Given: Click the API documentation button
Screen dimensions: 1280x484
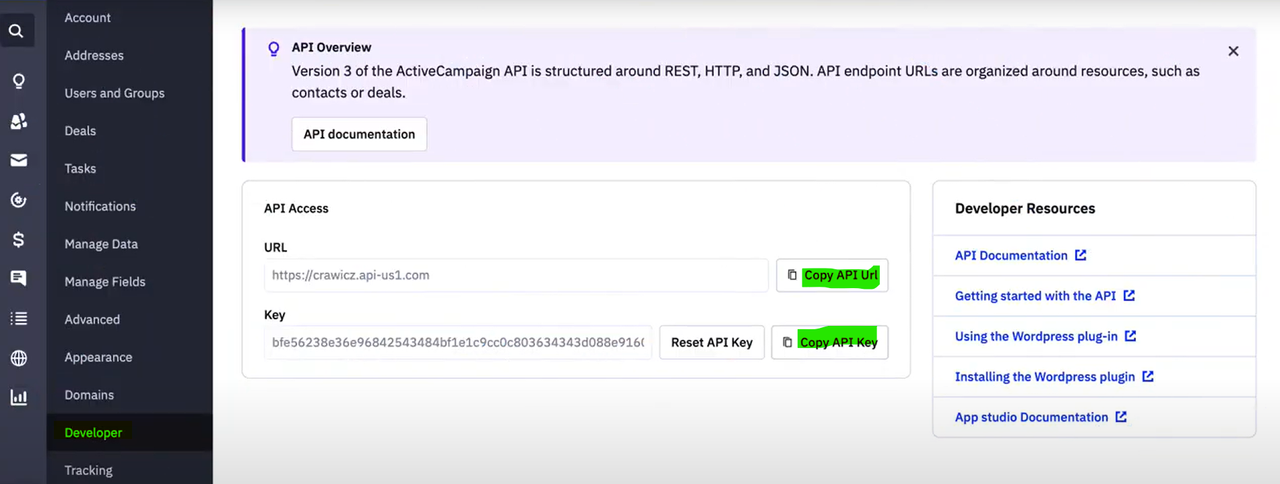Looking at the screenshot, I should [359, 134].
